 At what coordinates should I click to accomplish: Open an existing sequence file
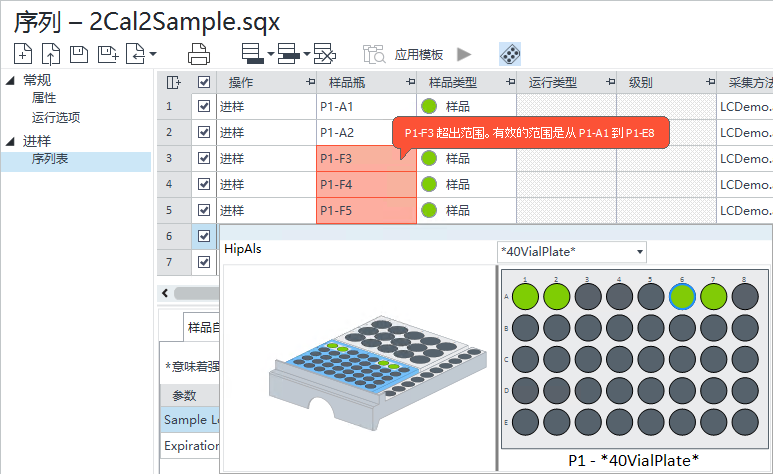(51, 54)
